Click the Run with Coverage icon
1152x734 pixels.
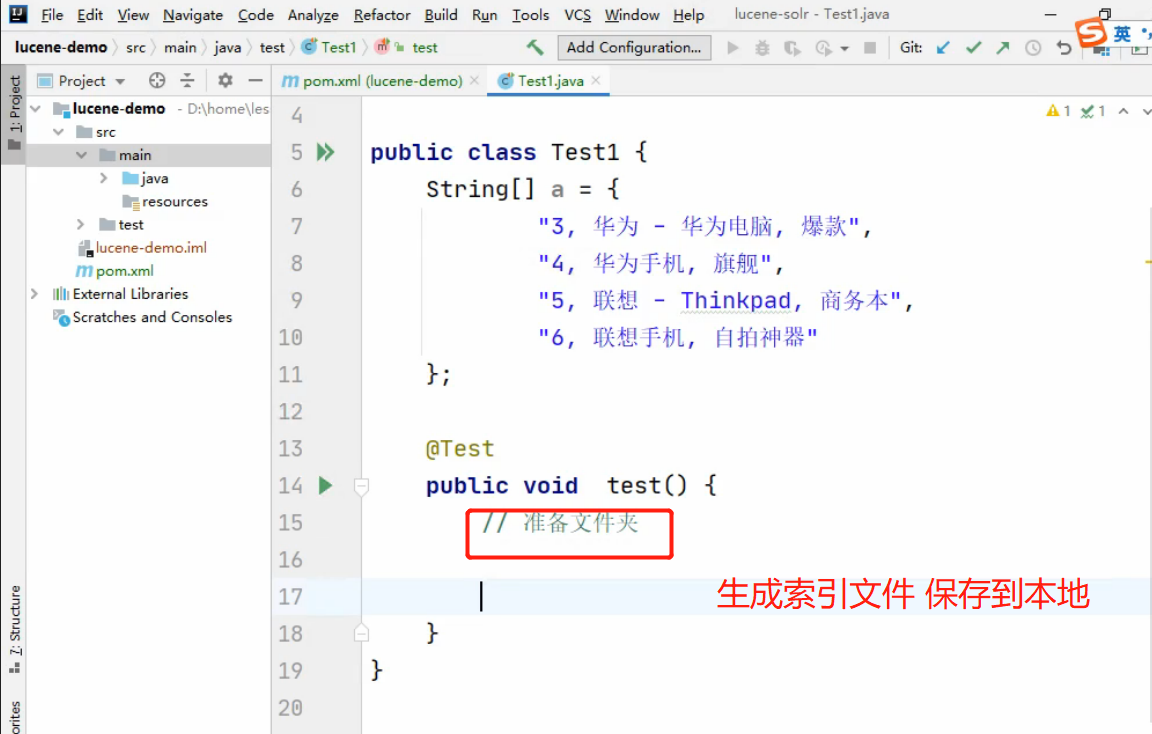792,48
